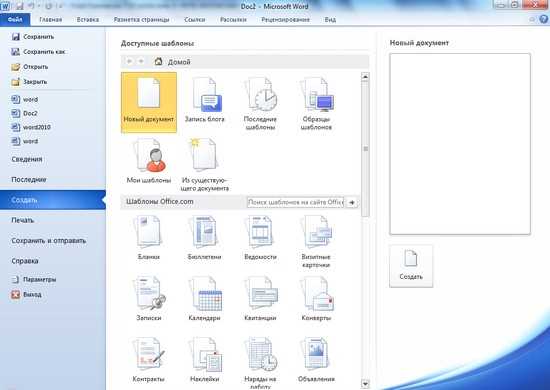Switch to the Файл tab

point(15,20)
